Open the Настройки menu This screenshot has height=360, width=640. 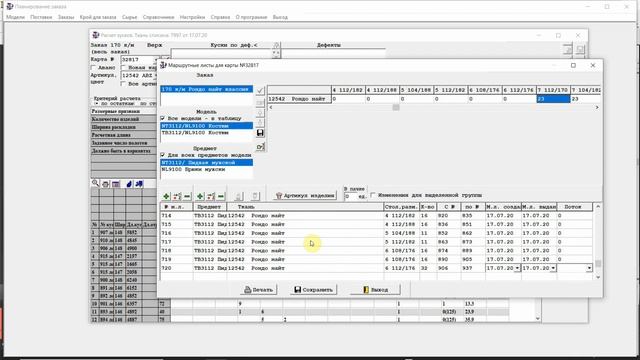tap(192, 17)
